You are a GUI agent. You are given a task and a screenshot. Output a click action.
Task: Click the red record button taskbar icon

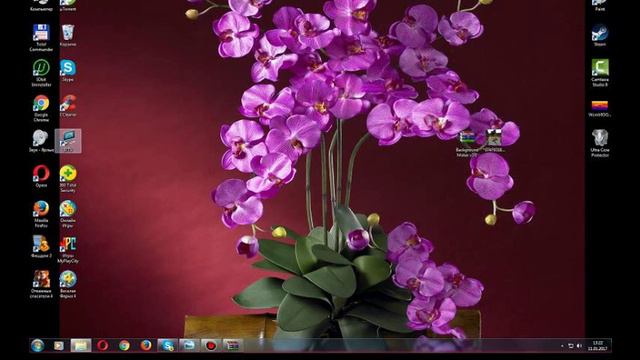click(211, 345)
